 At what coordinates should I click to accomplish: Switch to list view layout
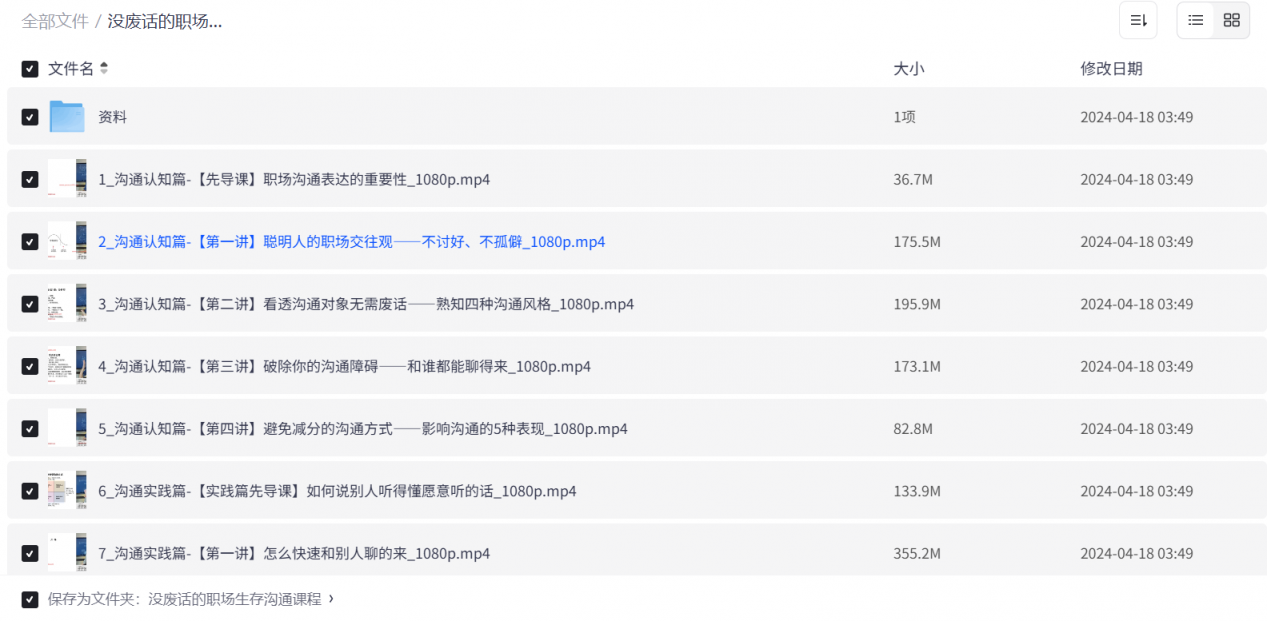click(x=1195, y=20)
